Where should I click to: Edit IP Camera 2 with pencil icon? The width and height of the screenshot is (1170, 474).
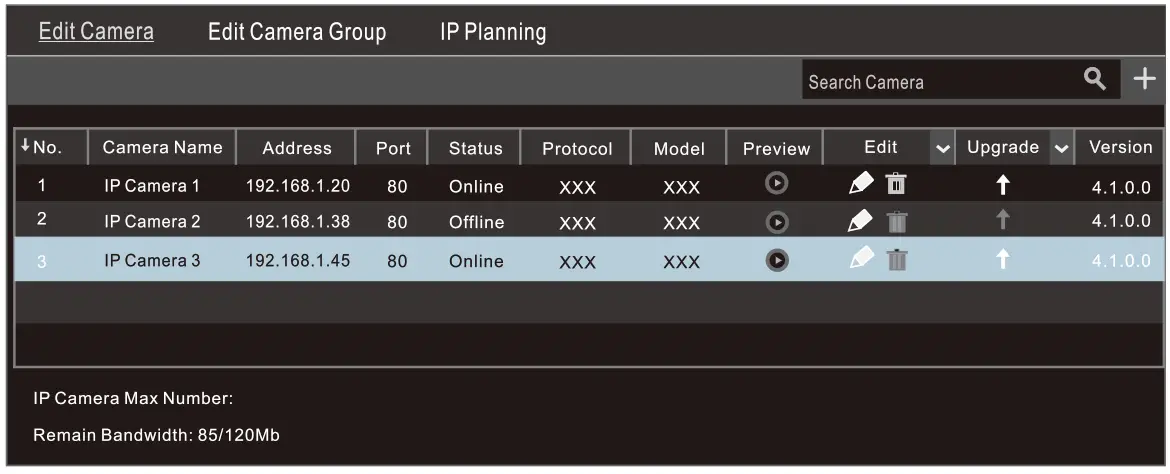(862, 222)
